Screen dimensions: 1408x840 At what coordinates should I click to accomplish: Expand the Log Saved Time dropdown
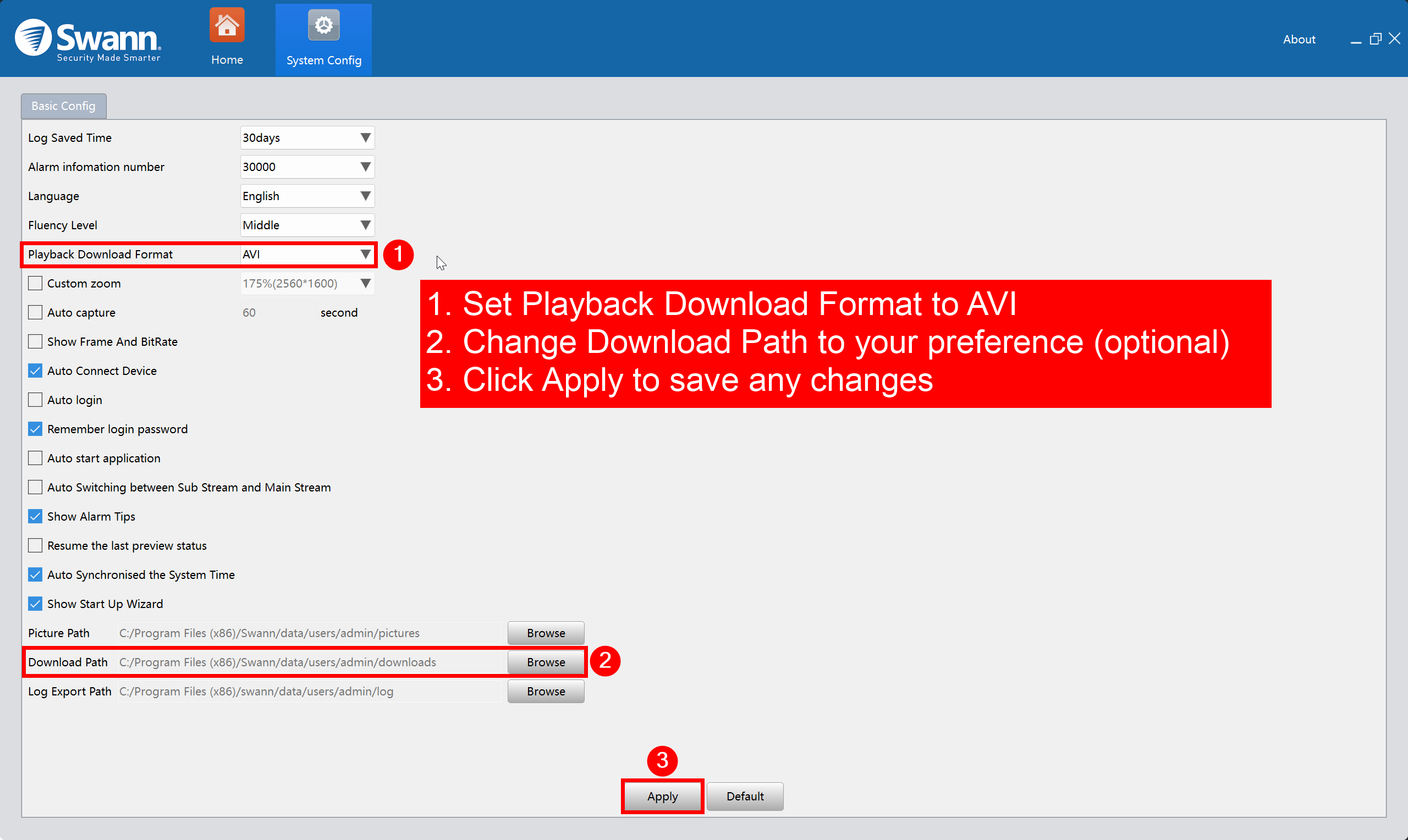pos(307,137)
